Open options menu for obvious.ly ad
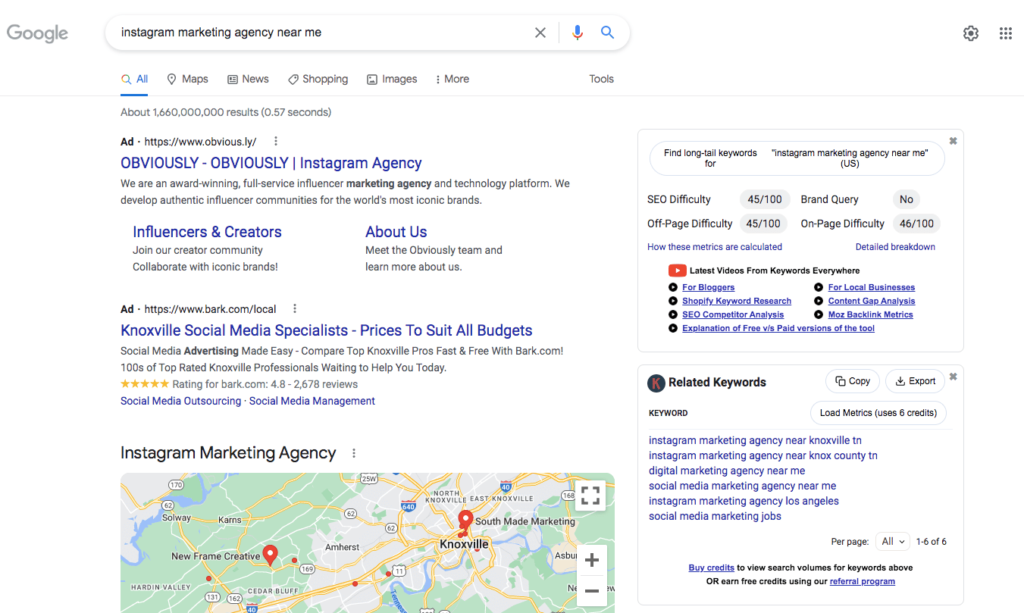This screenshot has height=613, width=1024. point(276,141)
